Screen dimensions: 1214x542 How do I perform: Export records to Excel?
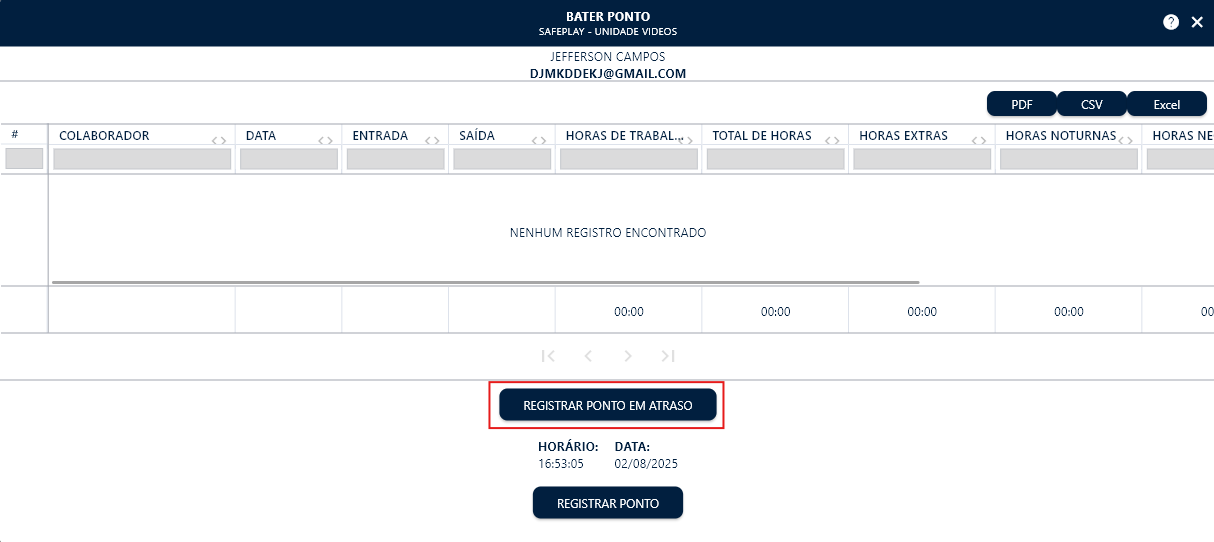1166,104
